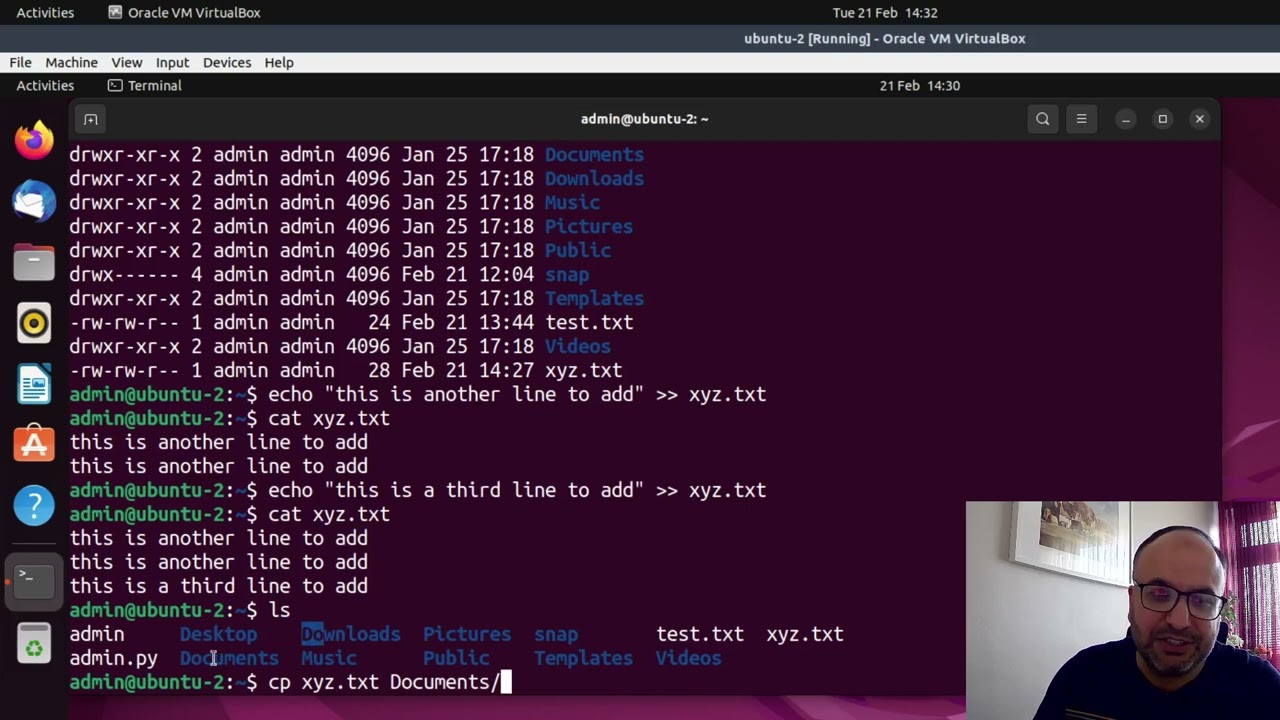The image size is (1280, 720).
Task: Click Downloads in the ls output
Action: (x=351, y=635)
